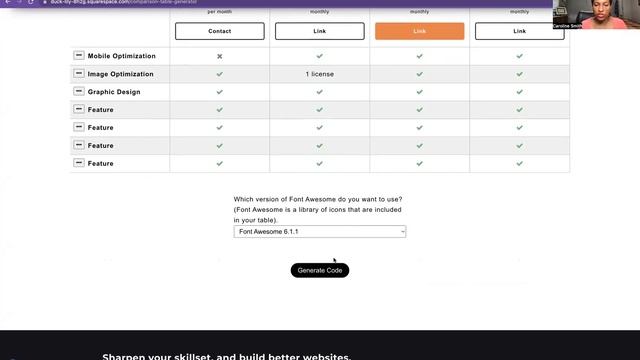
Task: Click the browser reload icon
Action: (x=31, y=2)
